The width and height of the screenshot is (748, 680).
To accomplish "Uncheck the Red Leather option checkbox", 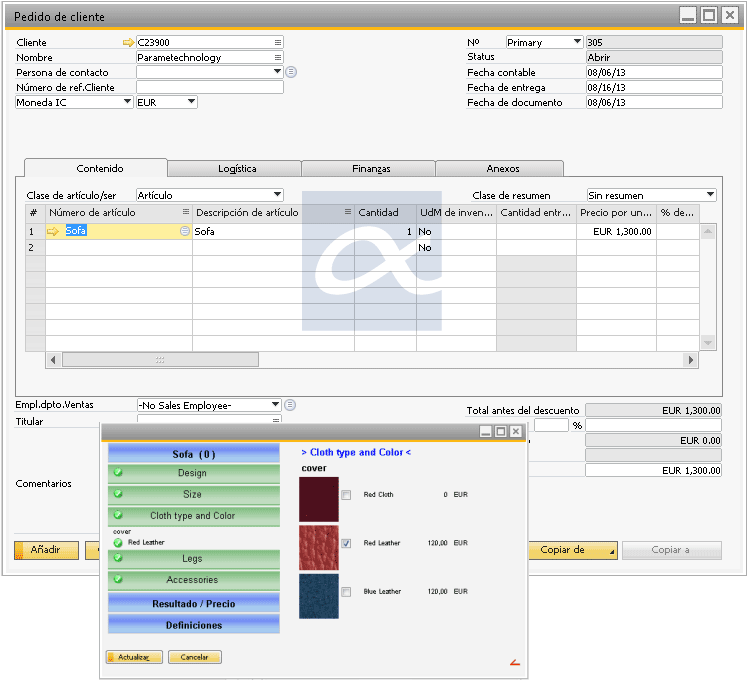I will (x=346, y=543).
